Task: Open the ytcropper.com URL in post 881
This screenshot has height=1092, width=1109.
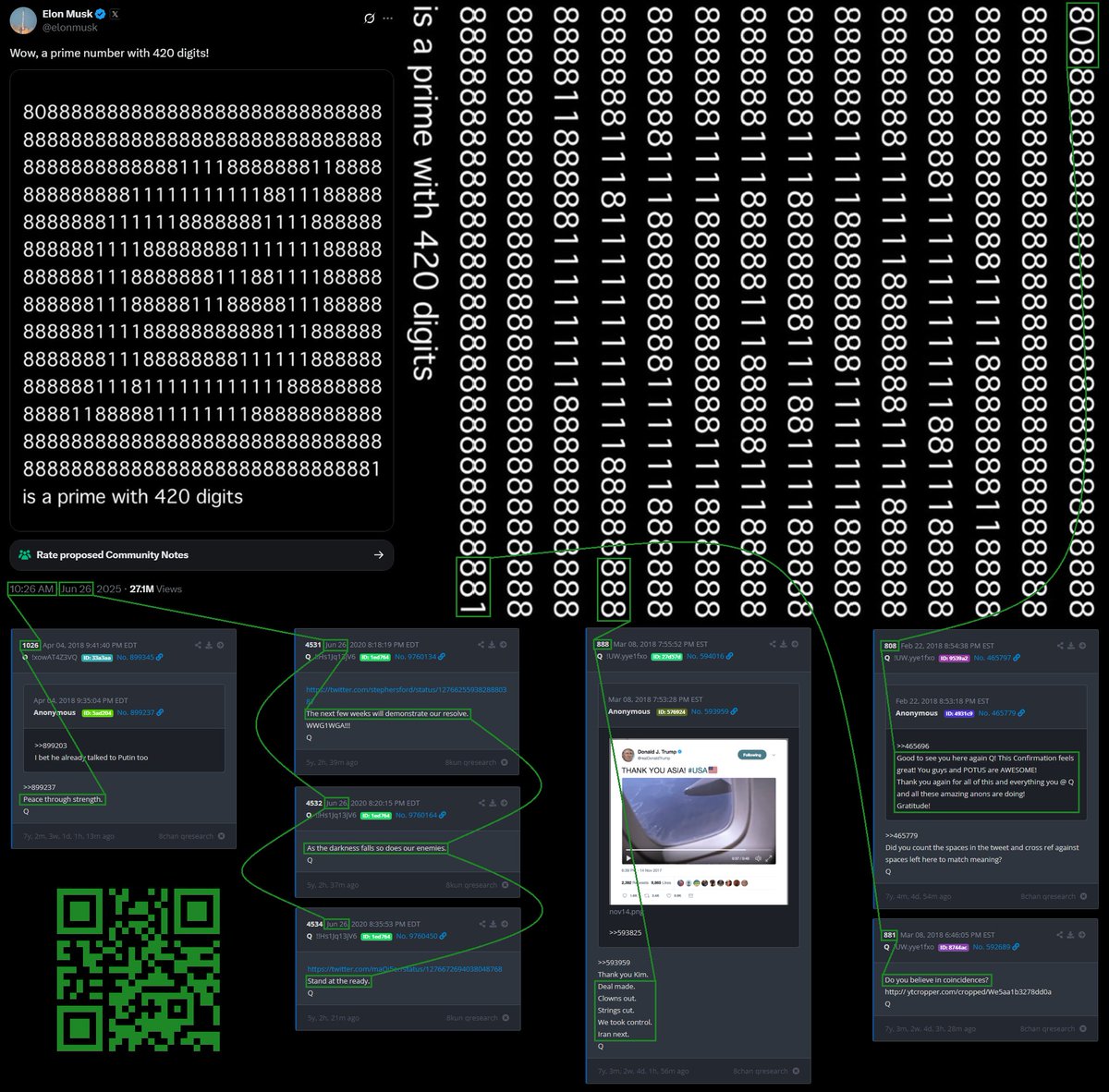Action: pos(968,991)
